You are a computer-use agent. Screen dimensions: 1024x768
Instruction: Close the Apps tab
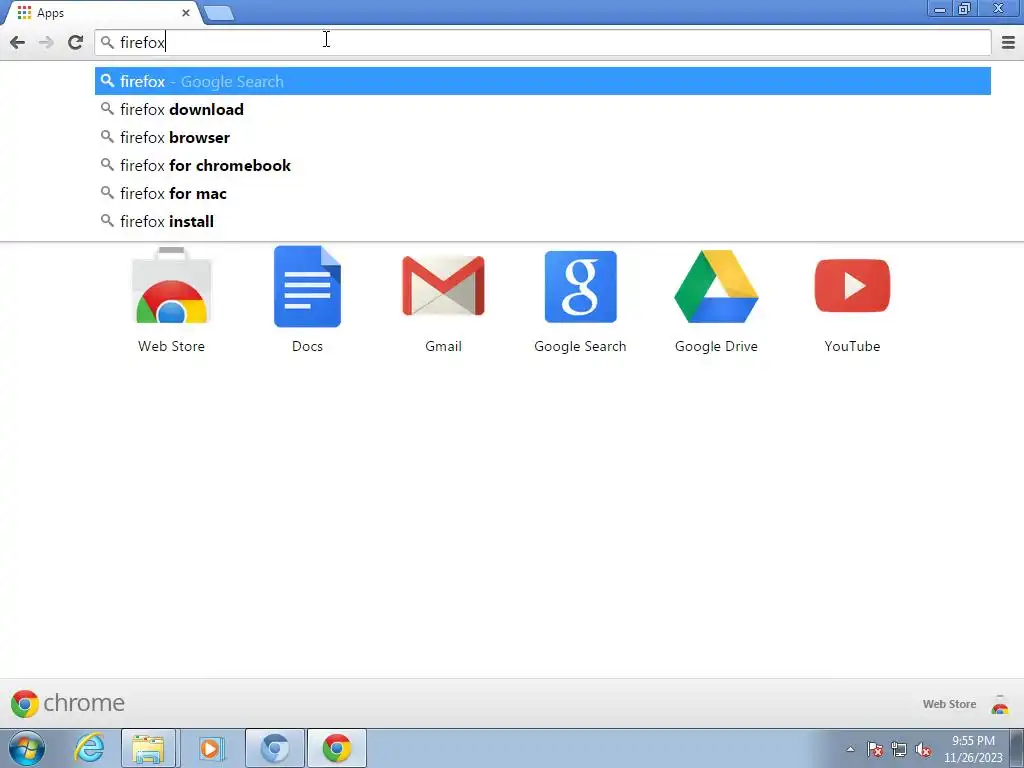[x=185, y=13]
